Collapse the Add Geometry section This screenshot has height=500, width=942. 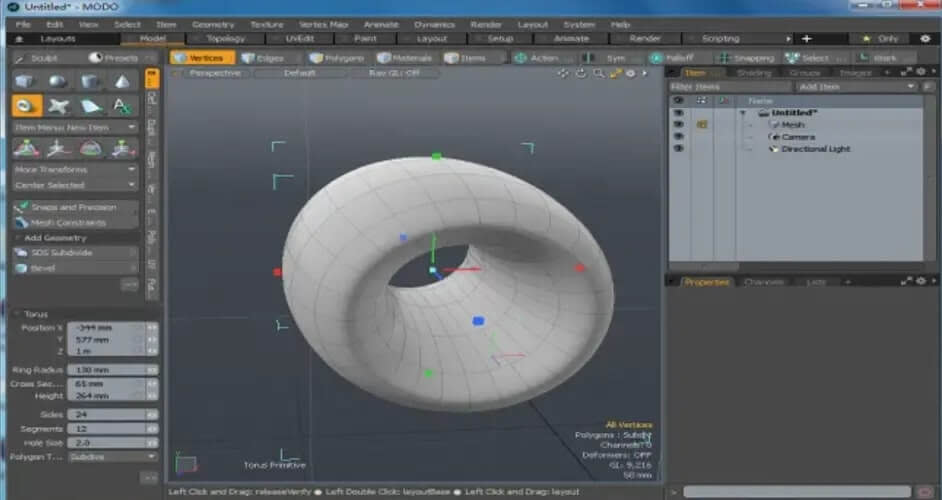(x=17, y=238)
